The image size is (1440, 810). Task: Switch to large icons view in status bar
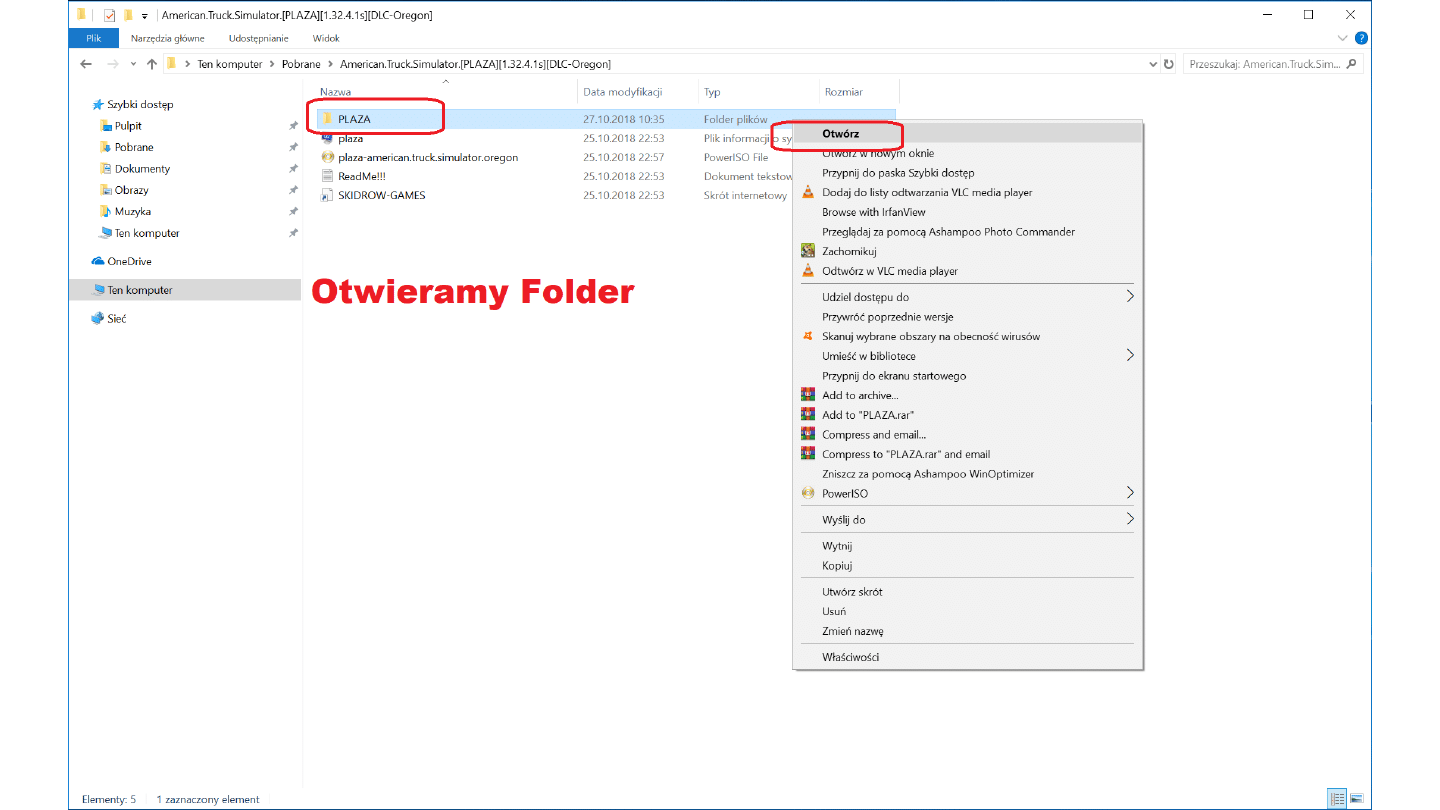[1356, 798]
